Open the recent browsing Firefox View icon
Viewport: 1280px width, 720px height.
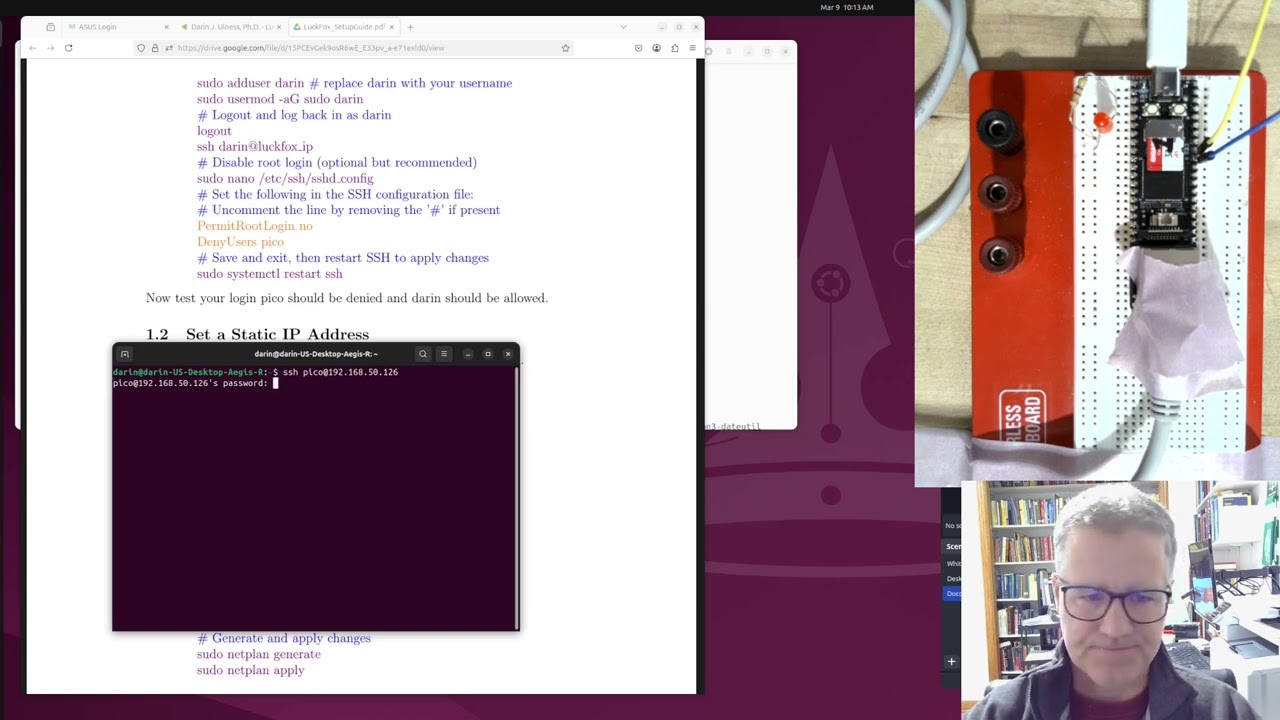pos(50,27)
